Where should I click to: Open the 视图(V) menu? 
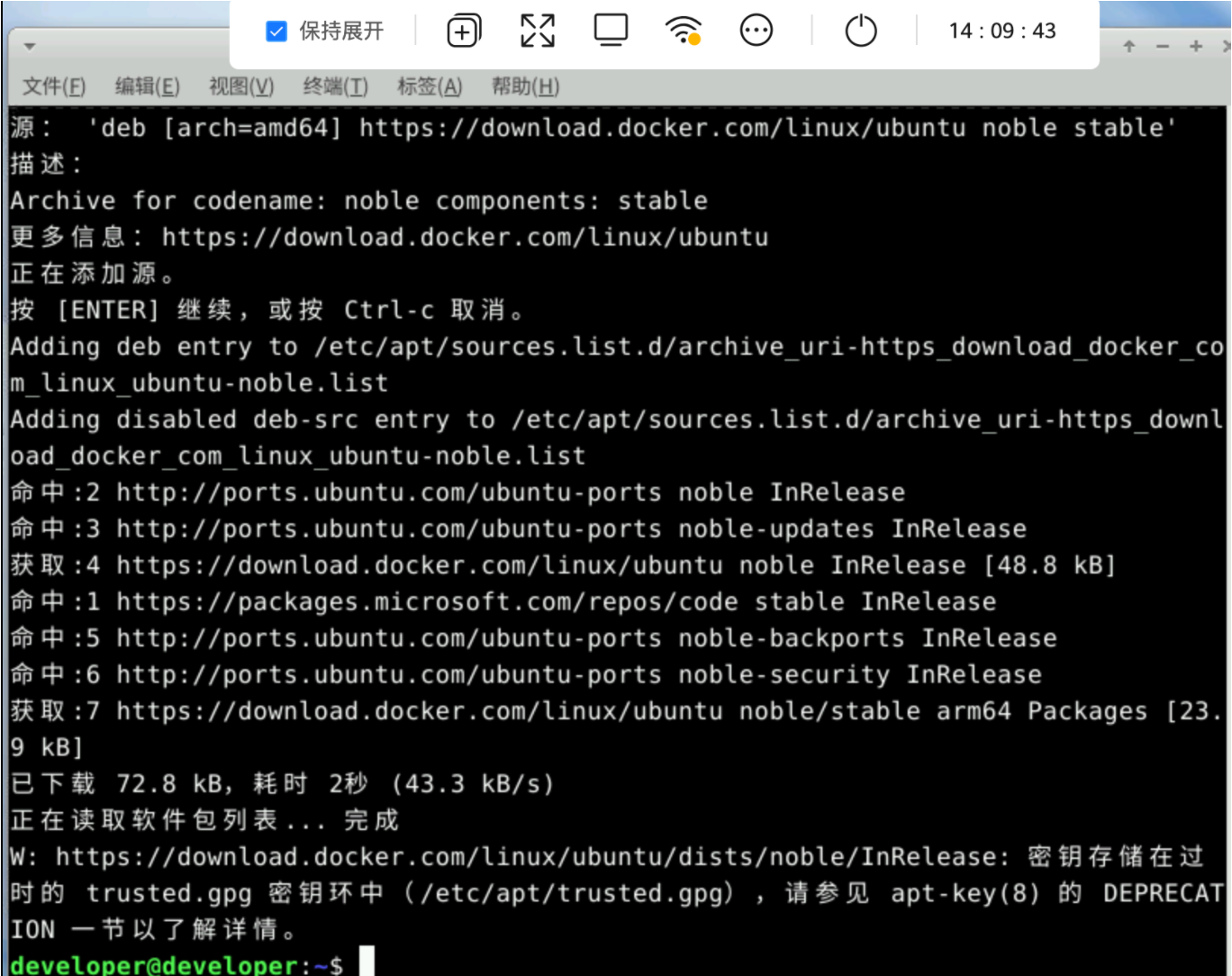(241, 86)
